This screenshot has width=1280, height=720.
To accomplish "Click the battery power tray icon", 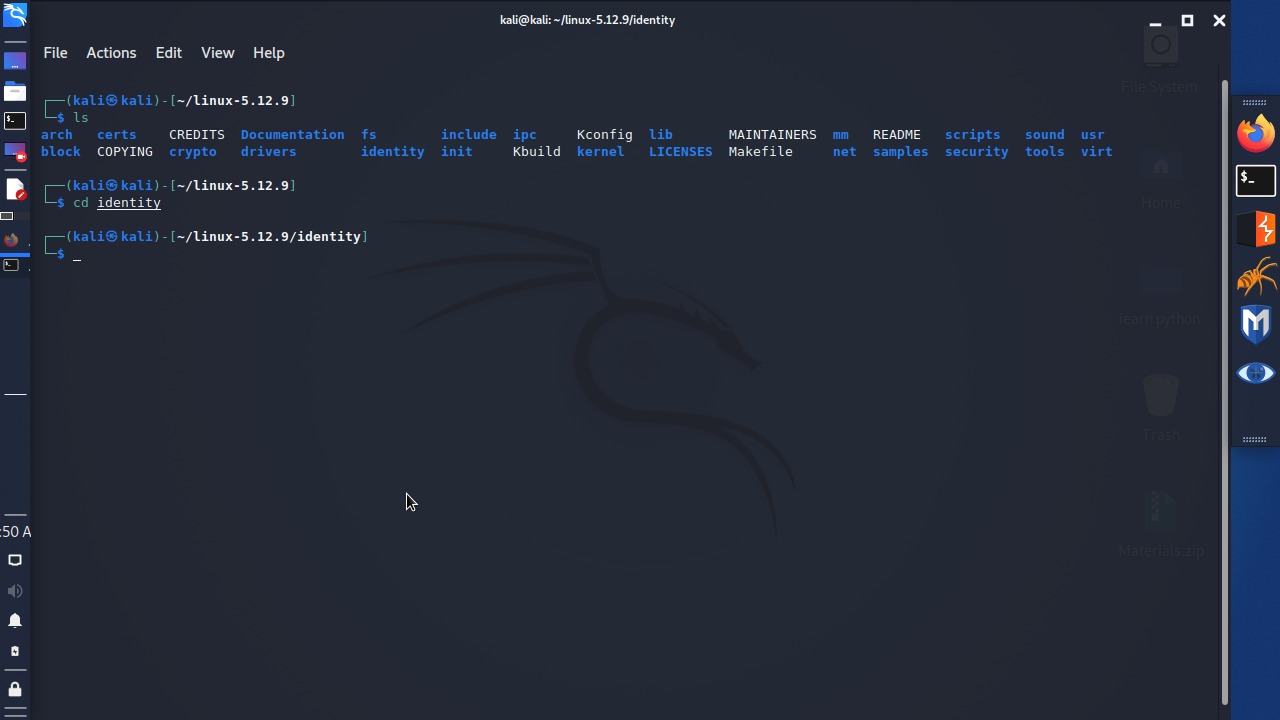I will pos(14,651).
